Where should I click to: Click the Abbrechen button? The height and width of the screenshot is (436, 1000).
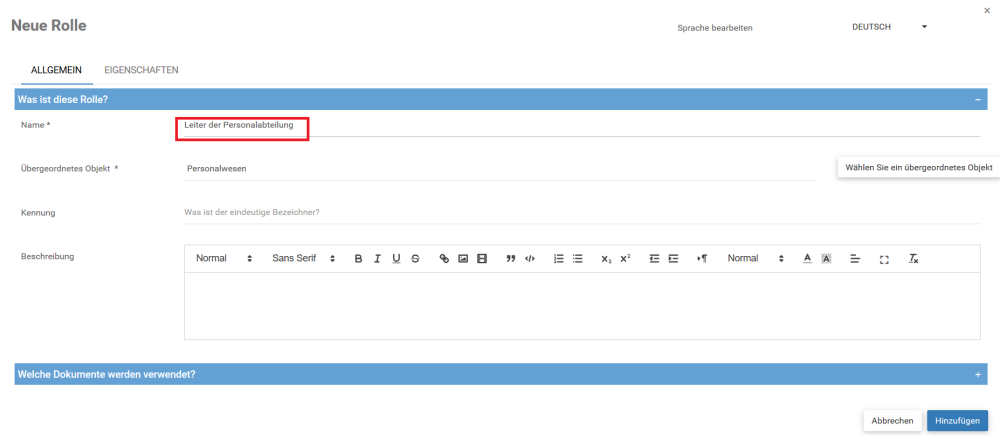click(x=892, y=421)
